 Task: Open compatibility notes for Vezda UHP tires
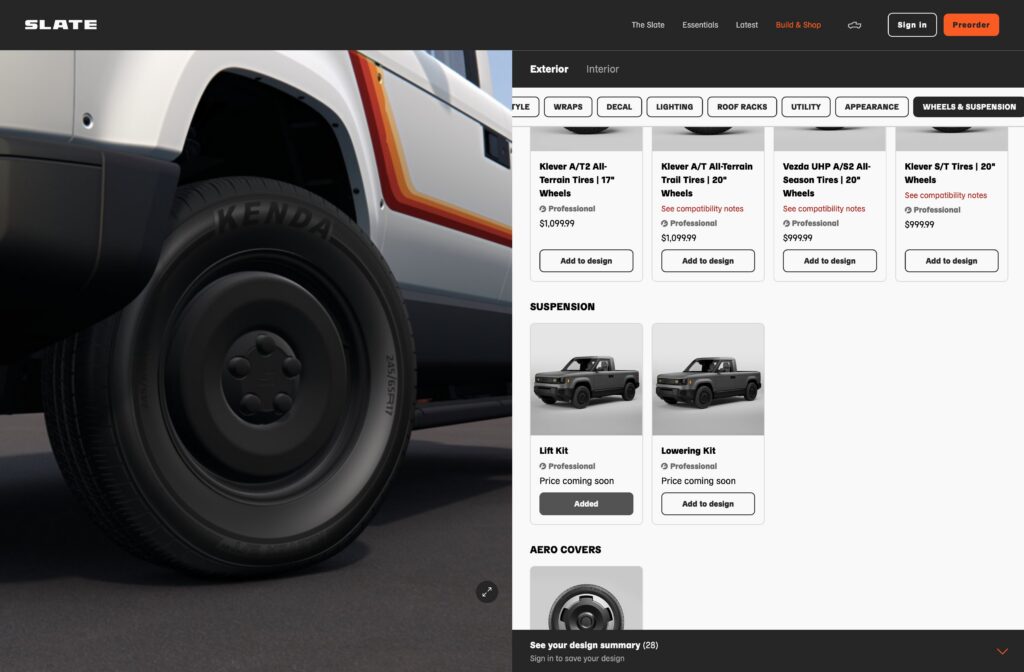pos(824,209)
